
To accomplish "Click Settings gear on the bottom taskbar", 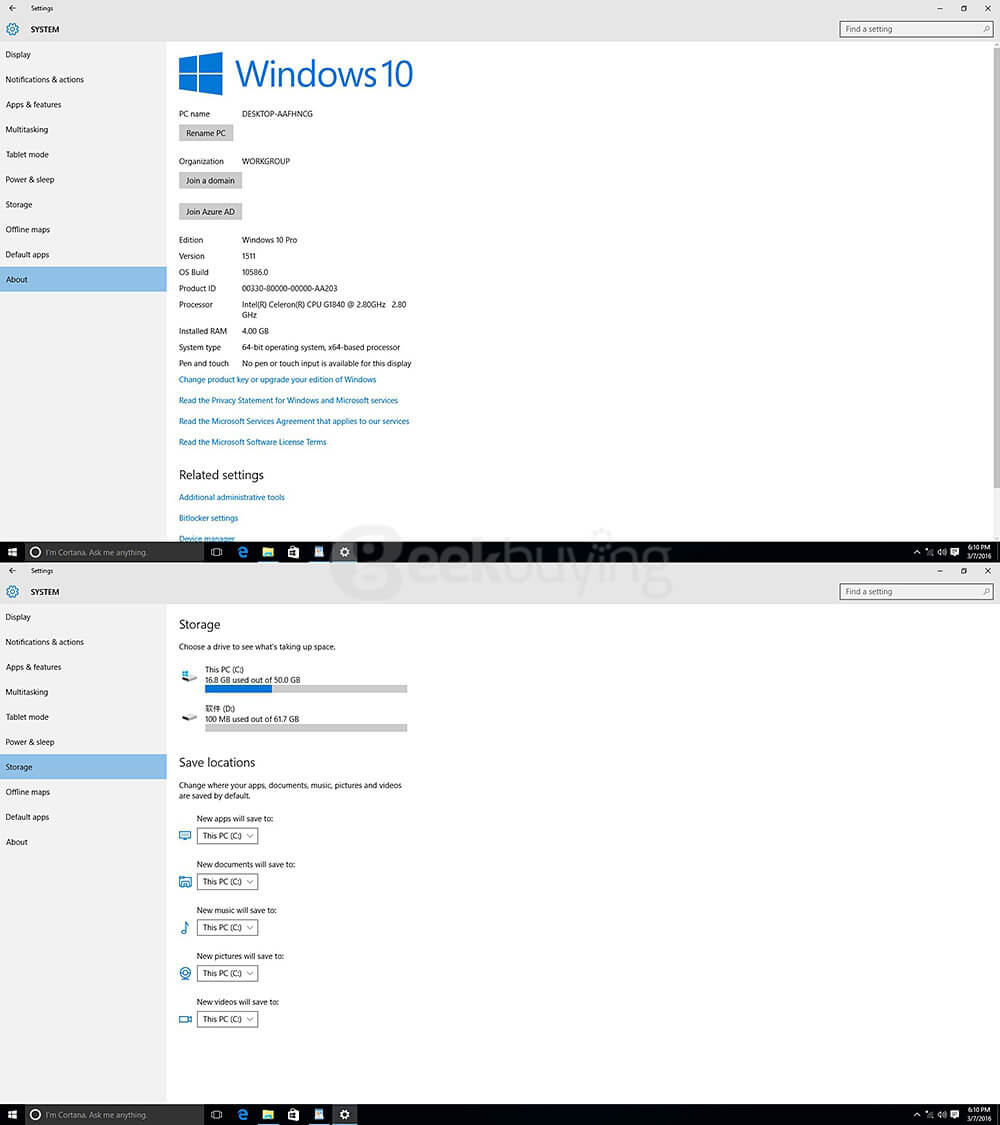I will (344, 1114).
